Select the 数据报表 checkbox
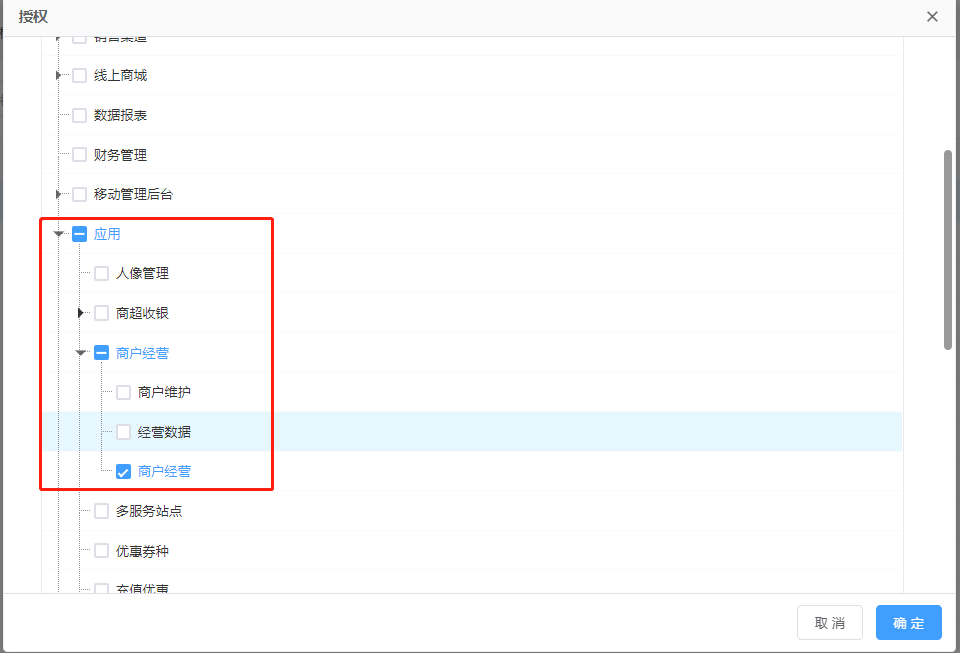This screenshot has width=960, height=653. [80, 115]
